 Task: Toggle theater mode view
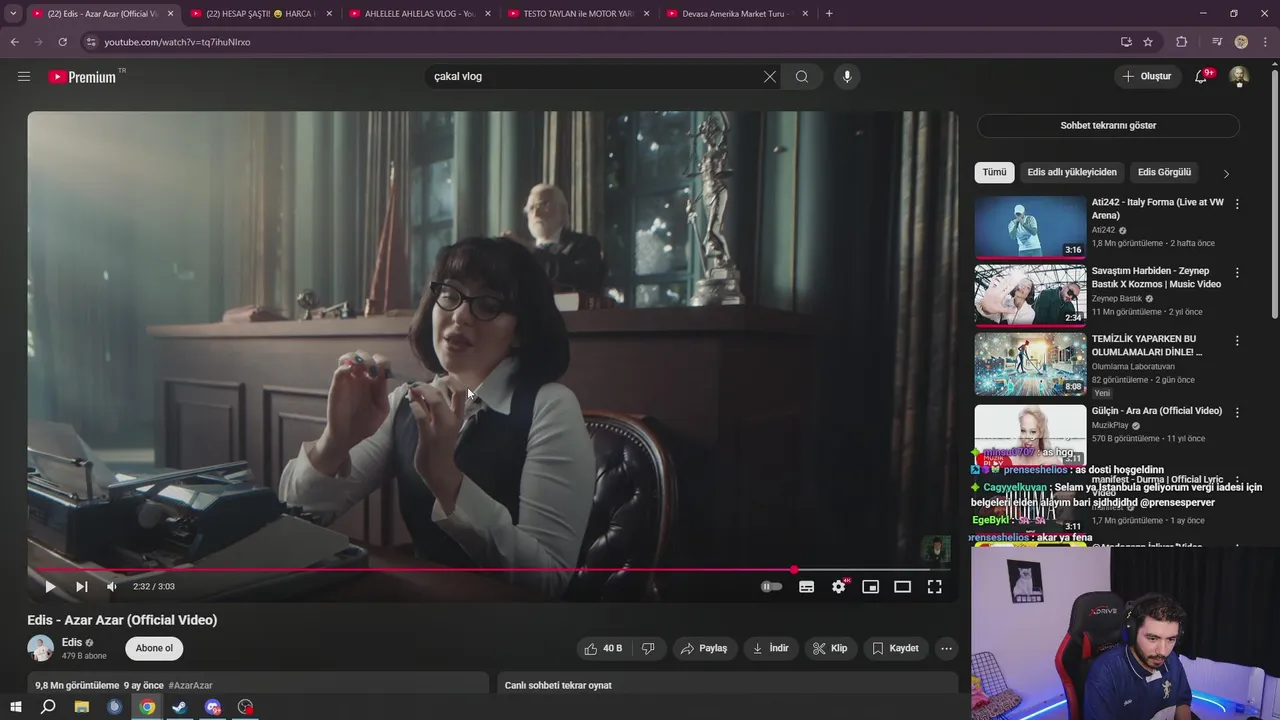[x=902, y=587]
